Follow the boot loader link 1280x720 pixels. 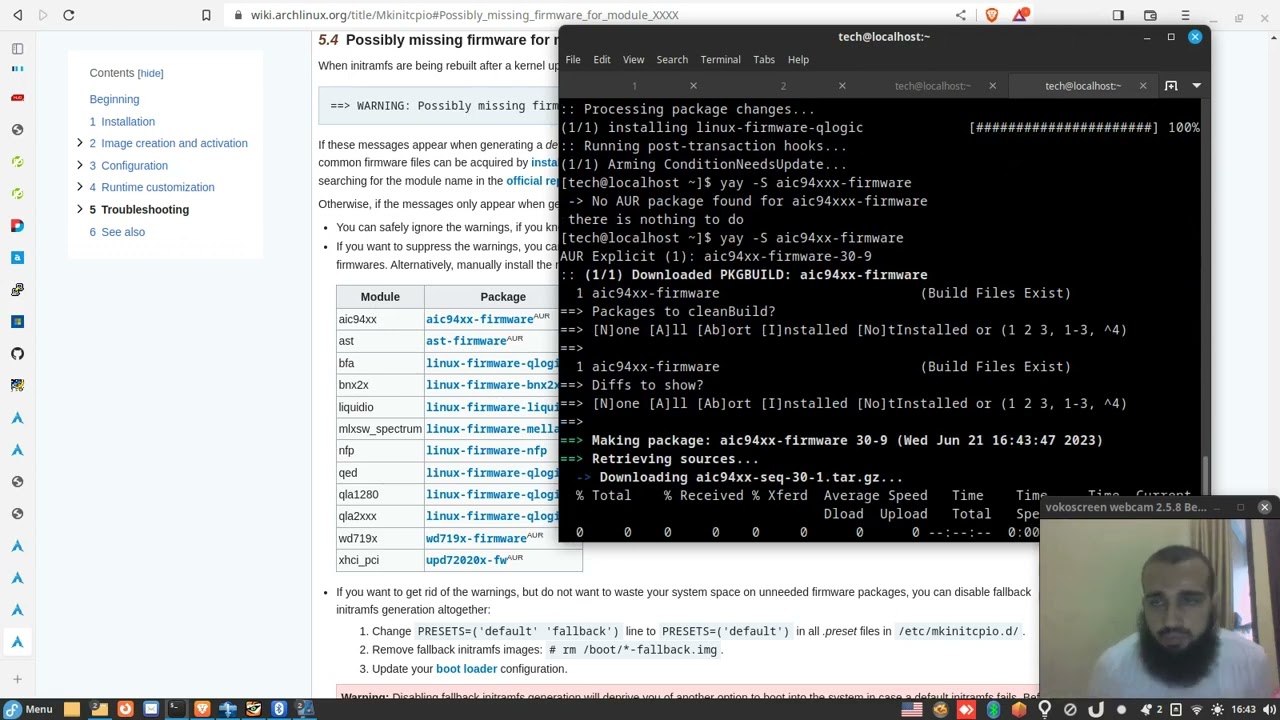[466, 669]
